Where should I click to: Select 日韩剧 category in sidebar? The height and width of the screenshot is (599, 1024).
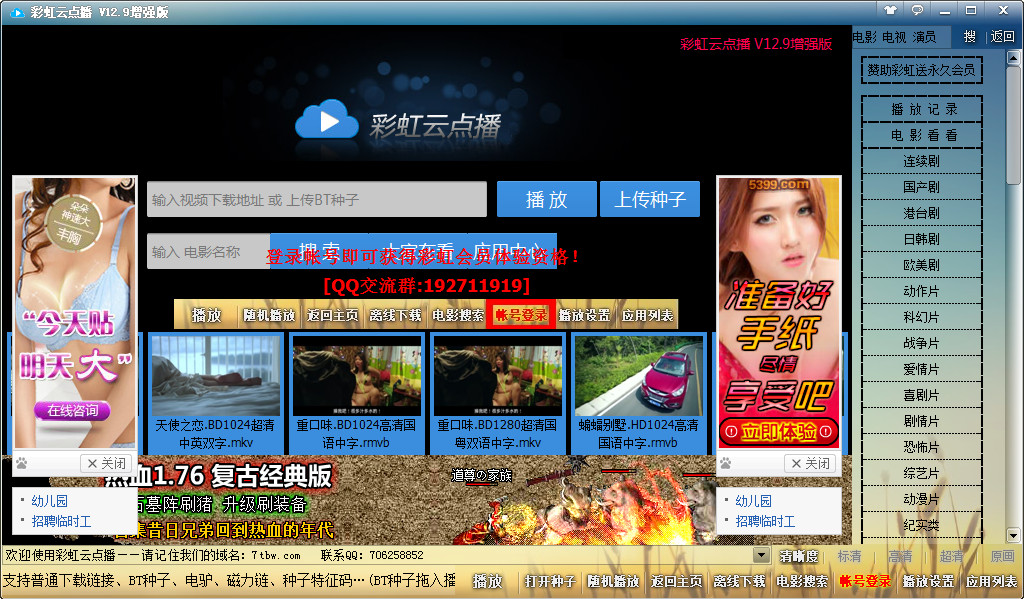click(x=921, y=240)
